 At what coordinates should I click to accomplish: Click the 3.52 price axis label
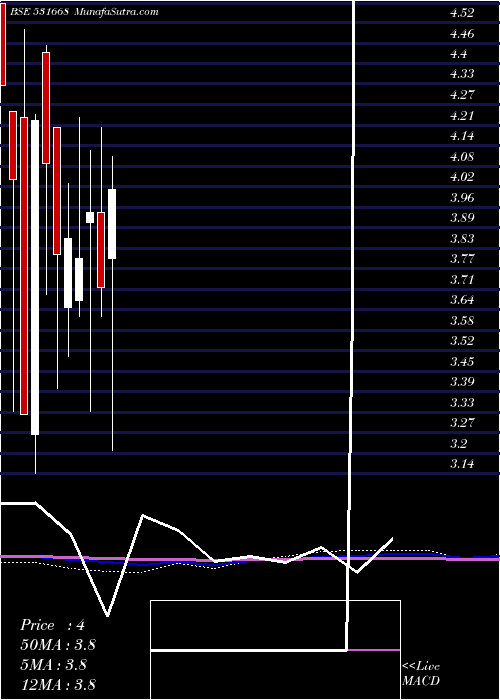tap(462, 341)
